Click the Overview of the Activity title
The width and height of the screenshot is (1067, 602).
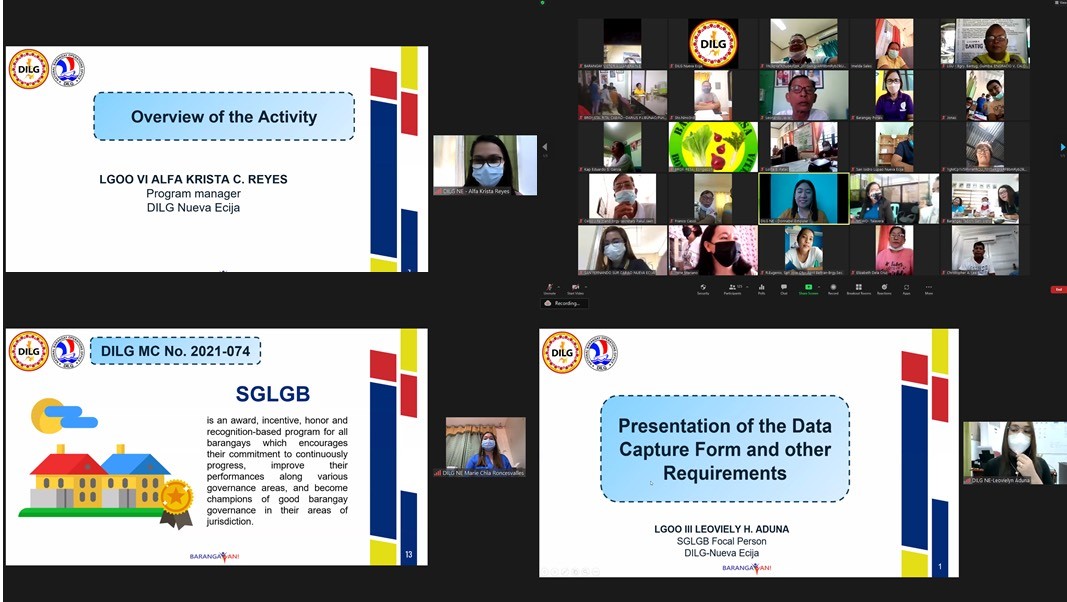coord(224,117)
